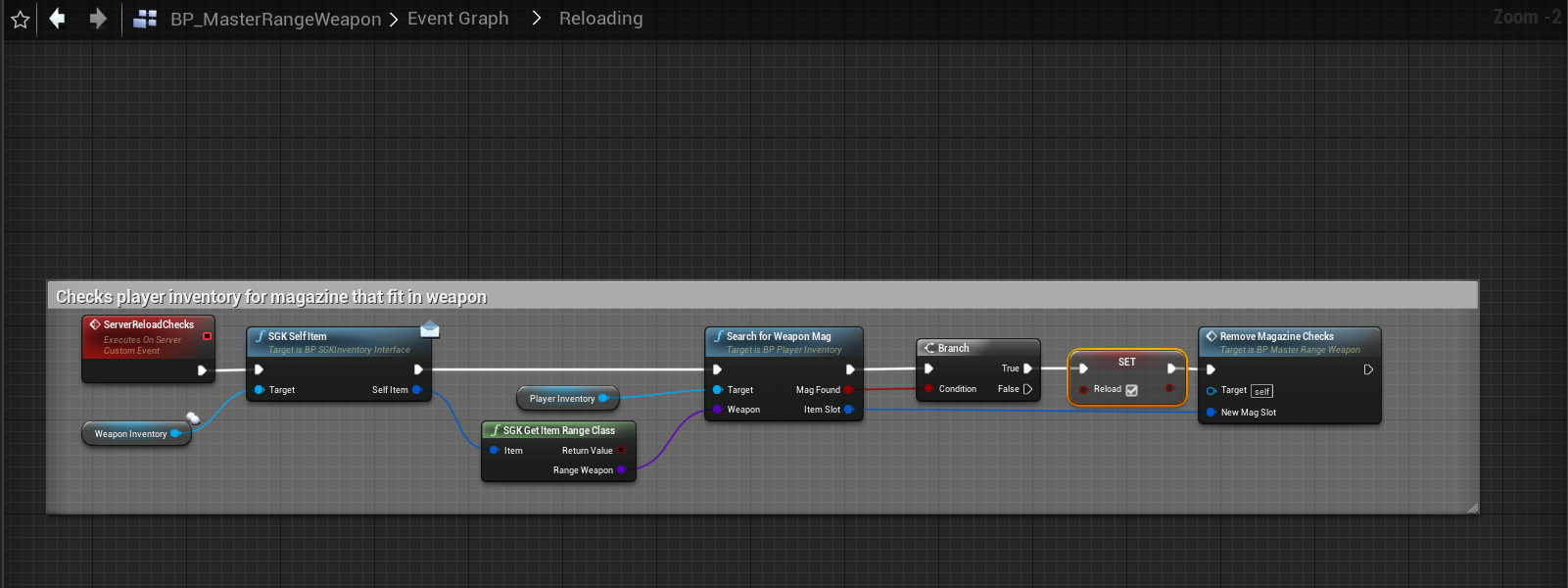The image size is (1568, 588).
Task: Click the function icon on Search for Weapon Mag
Action: 718,336
